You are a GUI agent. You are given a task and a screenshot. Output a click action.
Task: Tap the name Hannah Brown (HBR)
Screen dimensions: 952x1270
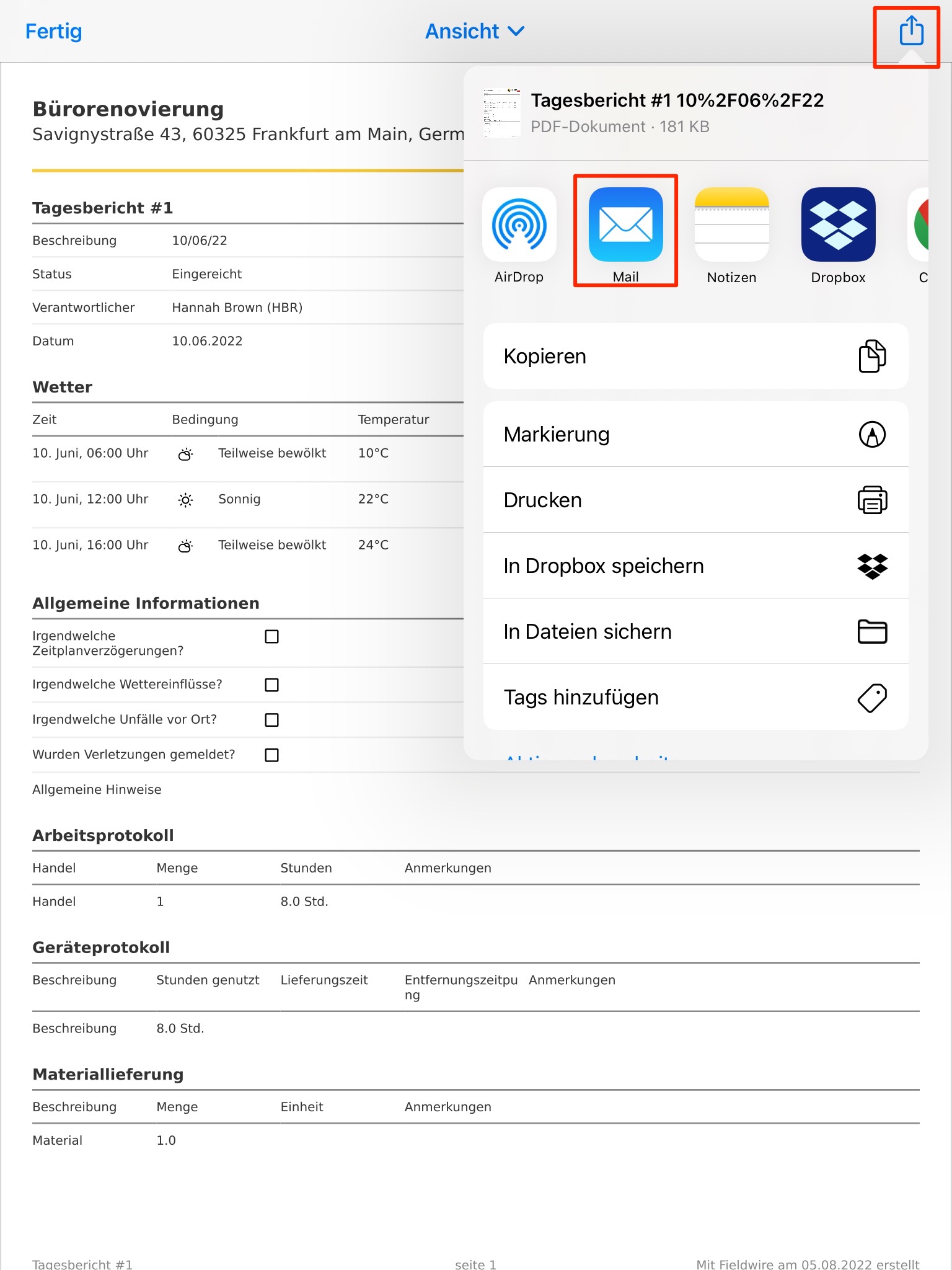click(237, 308)
